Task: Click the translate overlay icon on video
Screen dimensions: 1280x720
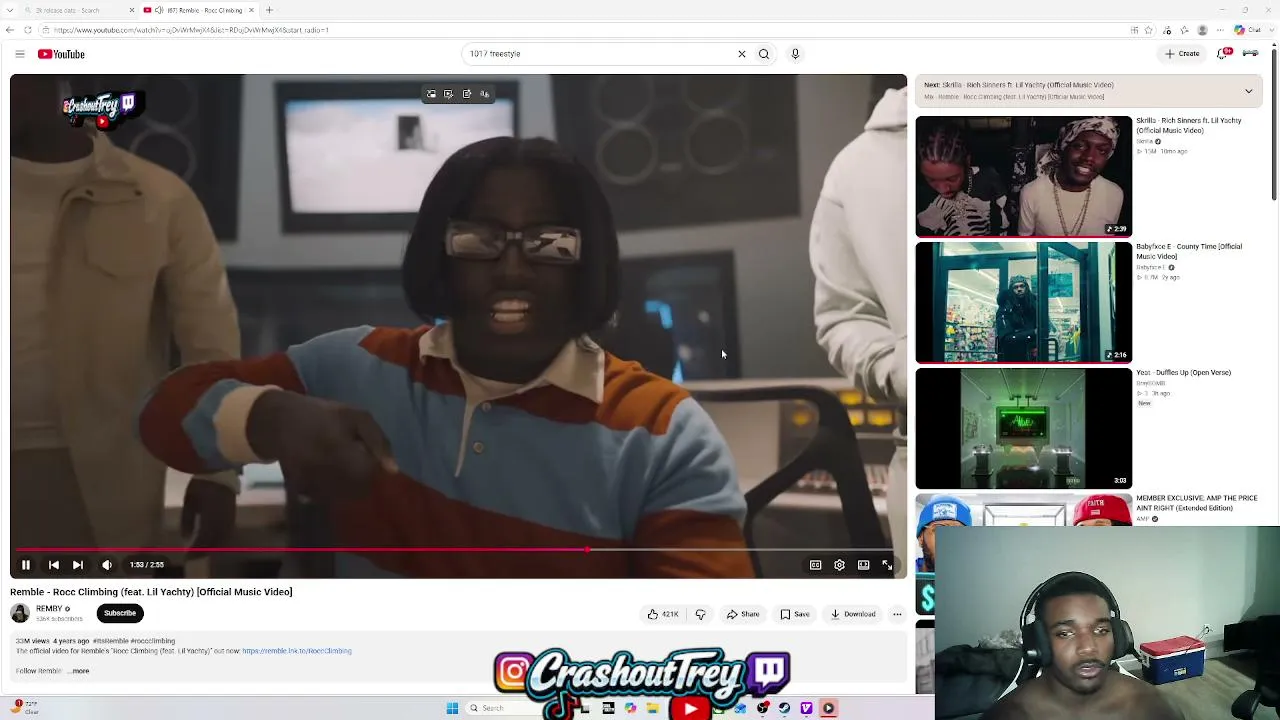Action: 485,94
